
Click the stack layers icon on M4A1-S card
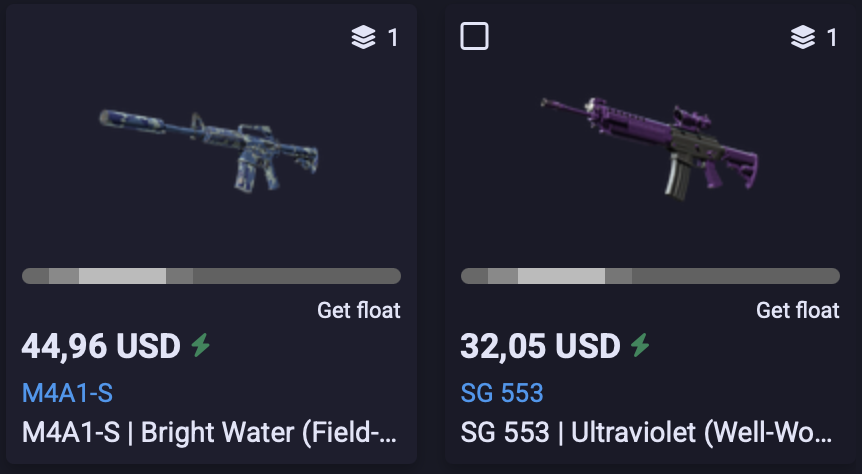[x=363, y=37]
